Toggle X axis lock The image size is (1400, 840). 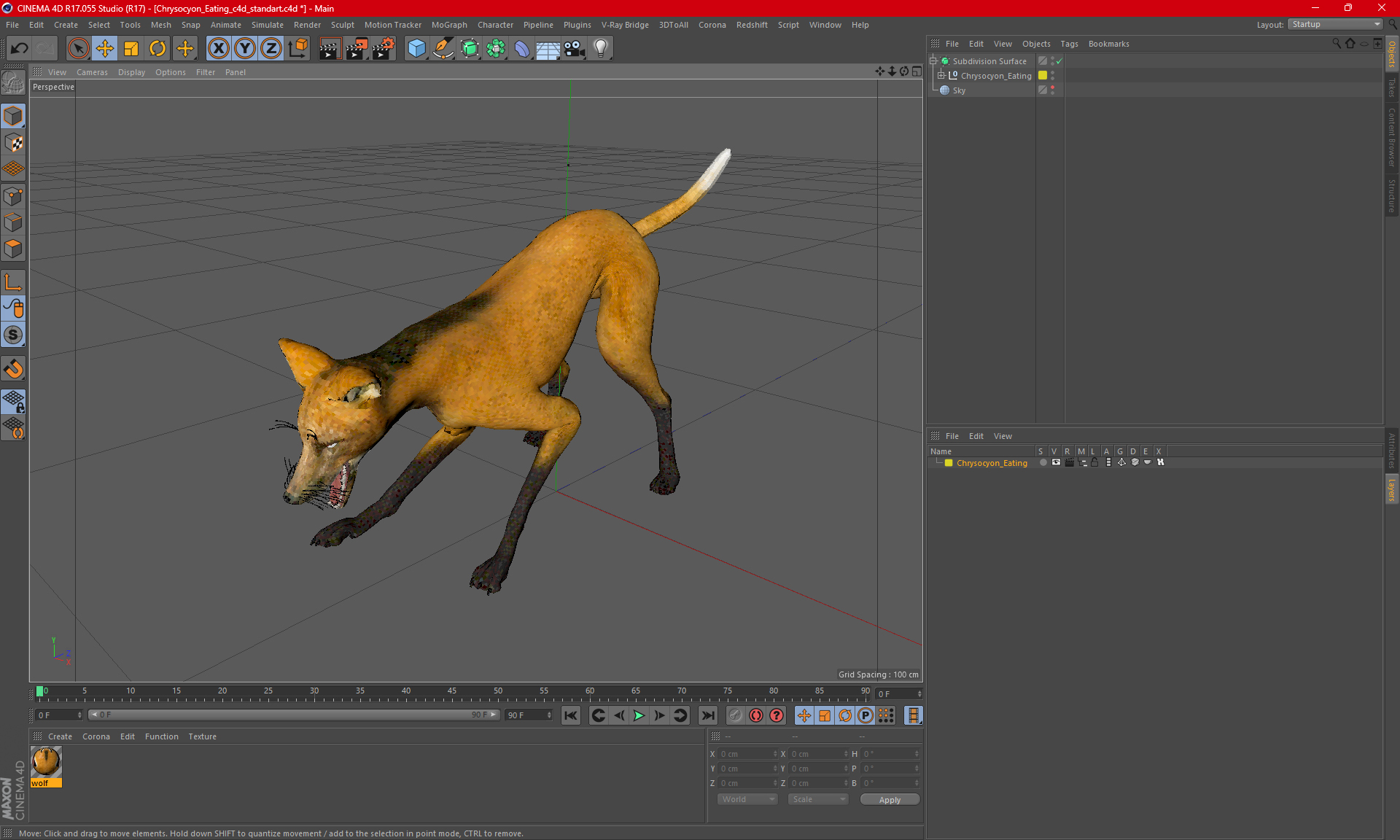(218, 48)
